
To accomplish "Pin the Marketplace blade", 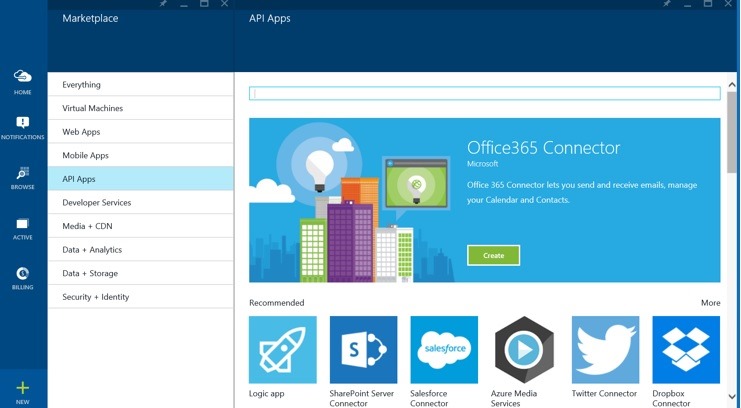I will pos(163,3).
